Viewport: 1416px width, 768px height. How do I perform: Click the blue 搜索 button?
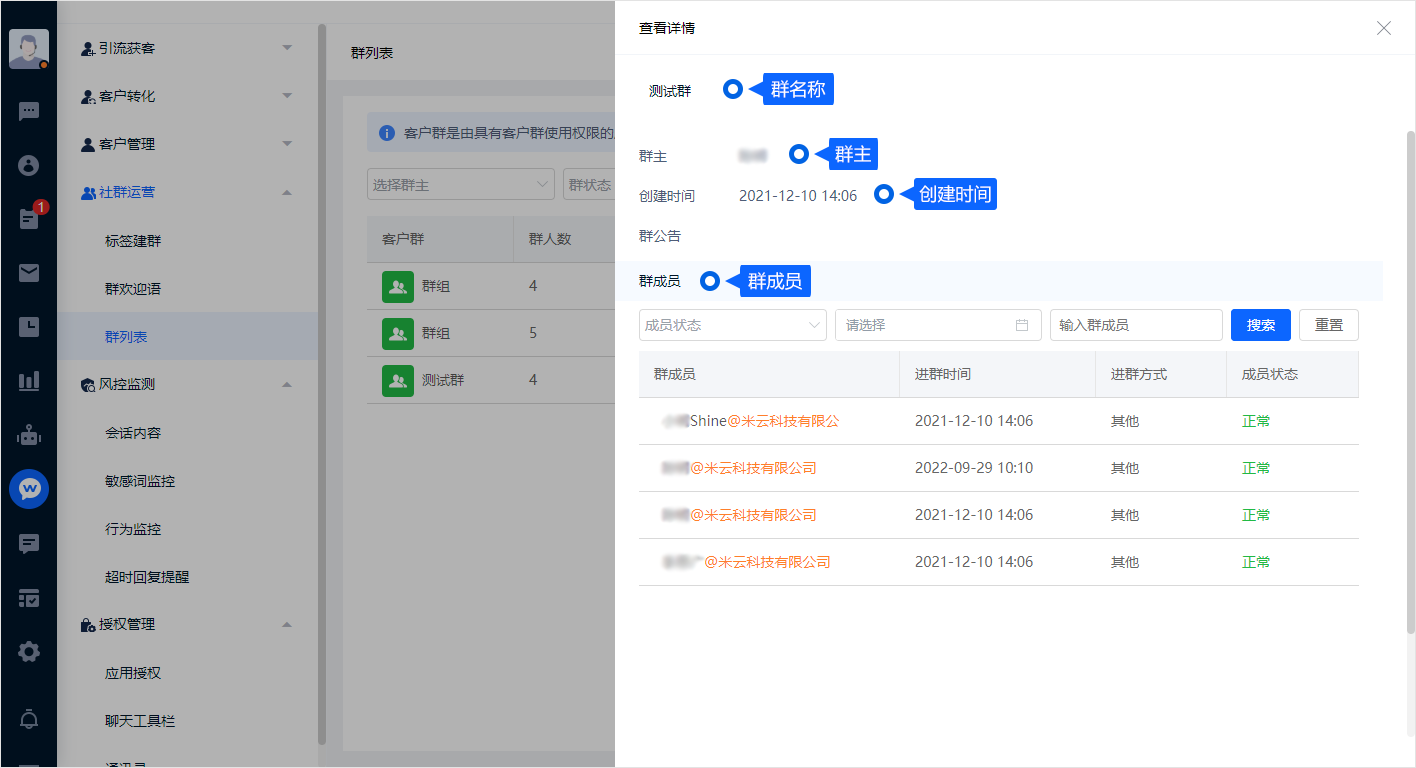(1260, 325)
